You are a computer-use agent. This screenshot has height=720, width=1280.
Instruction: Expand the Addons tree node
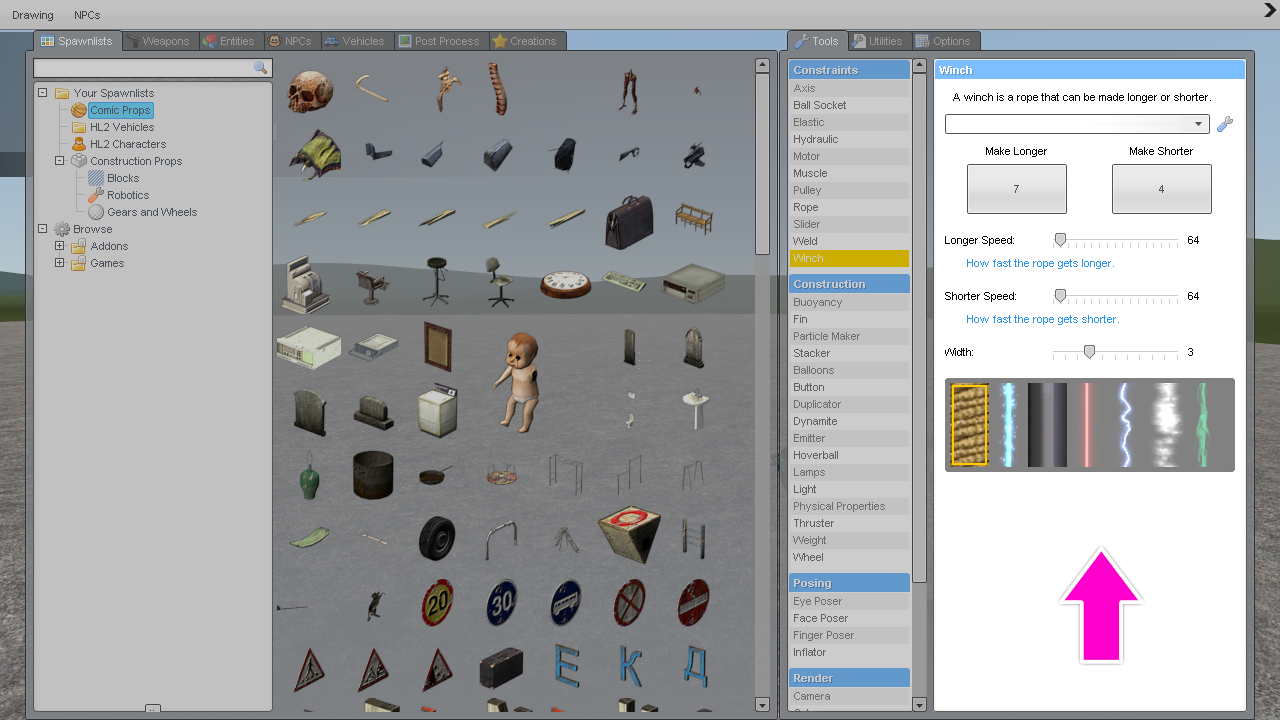tap(60, 246)
